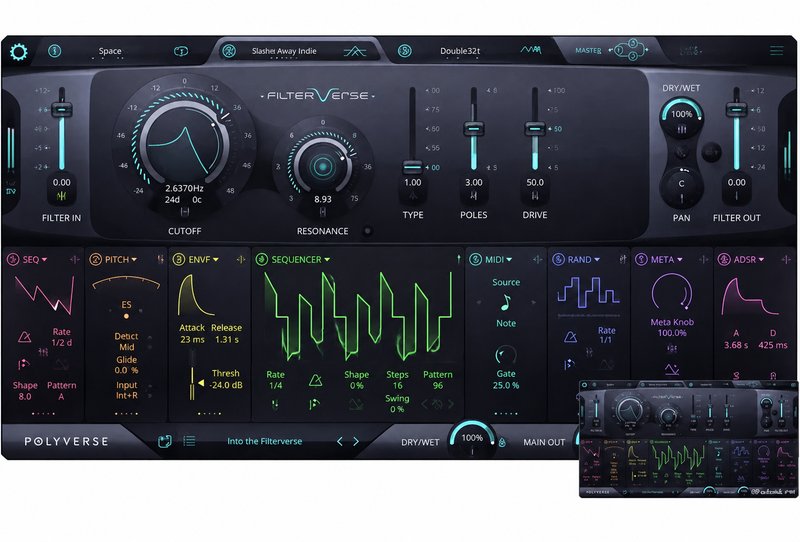The width and height of the screenshot is (800, 542).
Task: Click the filter 1 power icon beside Space
Action: [55, 51]
